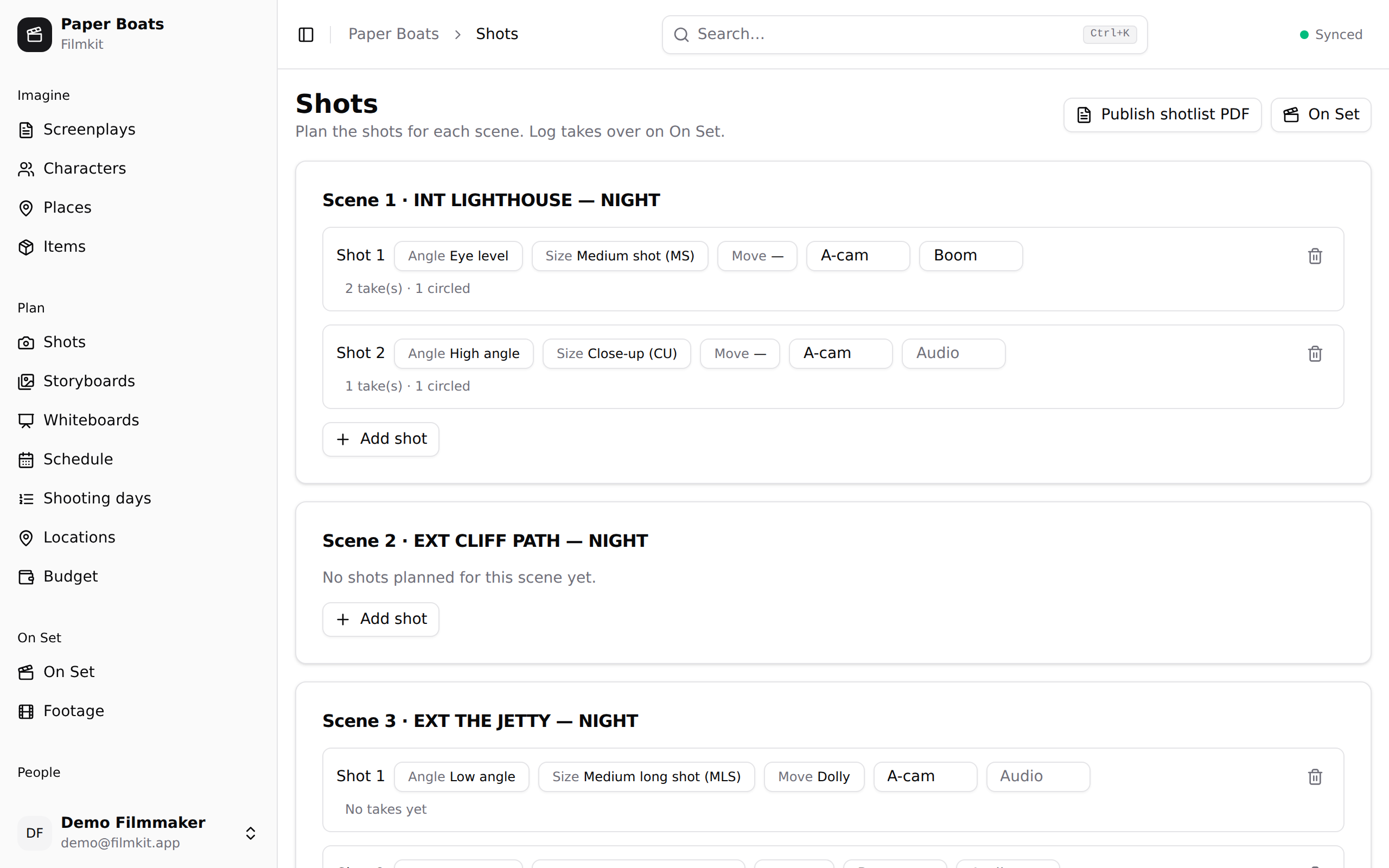
Task: Edit Boom audio field of Scene 1 Shot 1
Action: (971, 256)
